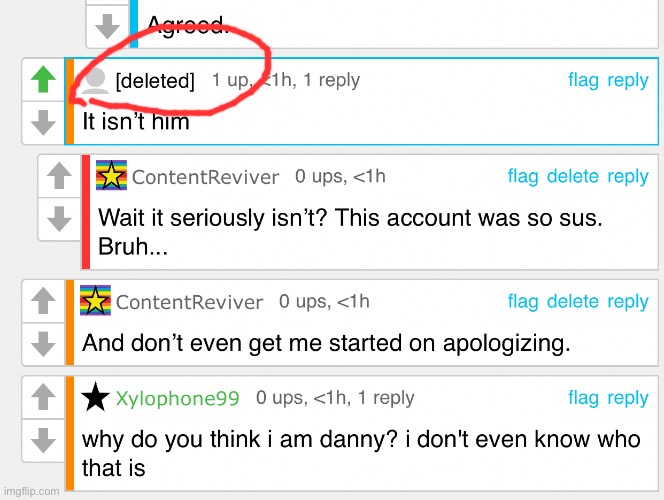The image size is (664, 500).
Task: Delete the "apologizing" comment
Action: (573, 301)
